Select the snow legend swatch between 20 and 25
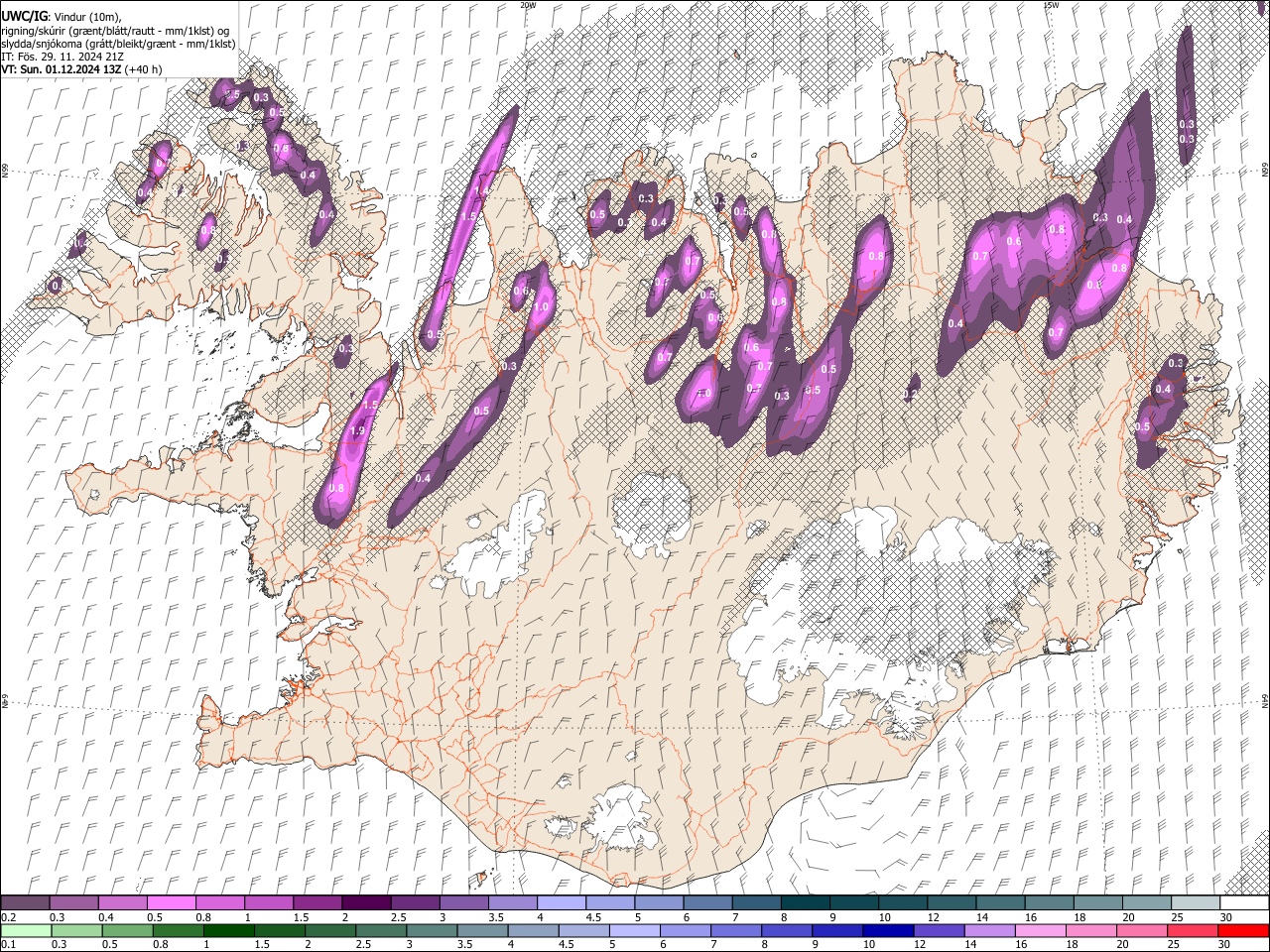This screenshot has height=952, width=1270. 1148,902
